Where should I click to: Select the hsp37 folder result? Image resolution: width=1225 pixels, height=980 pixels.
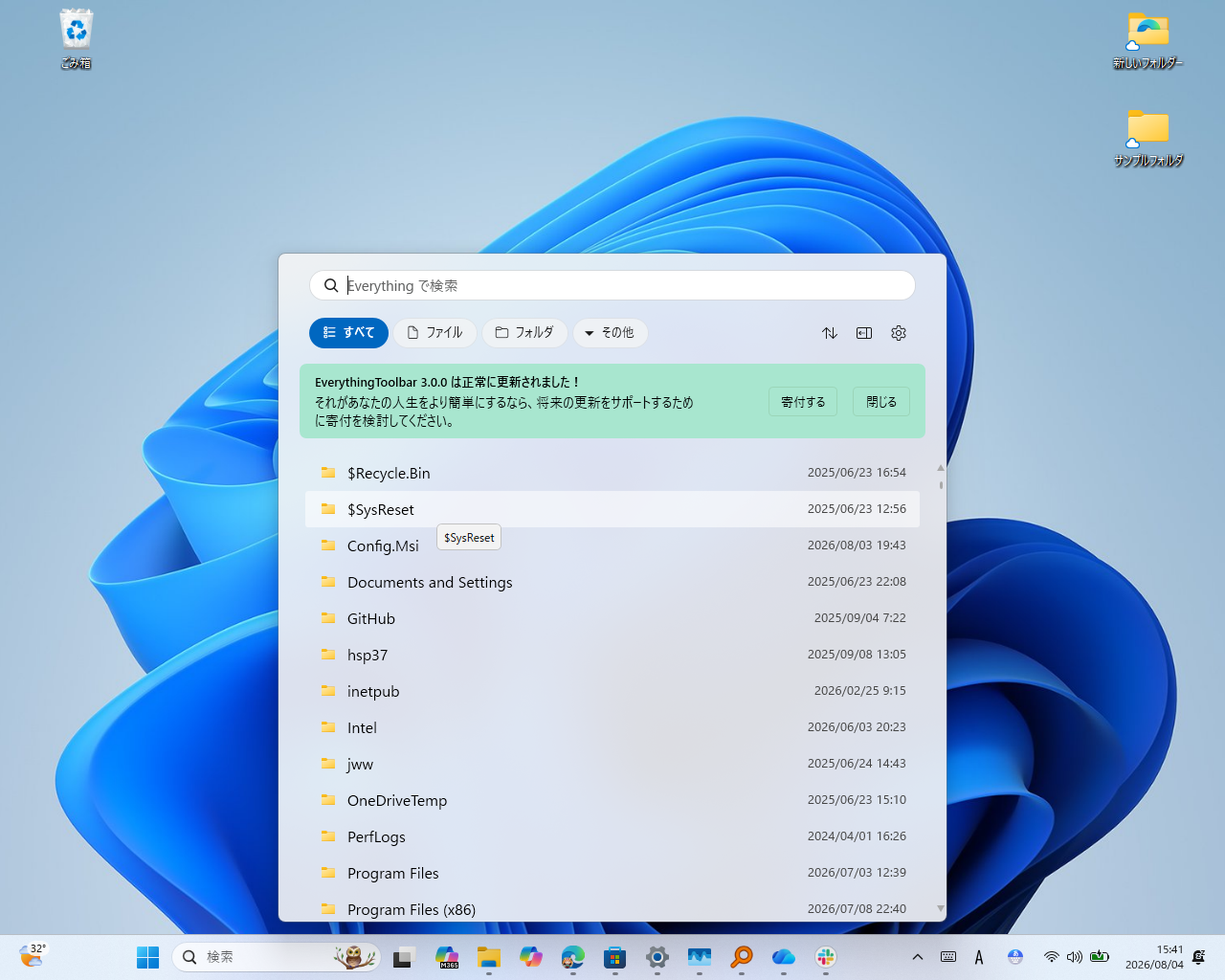612,655
